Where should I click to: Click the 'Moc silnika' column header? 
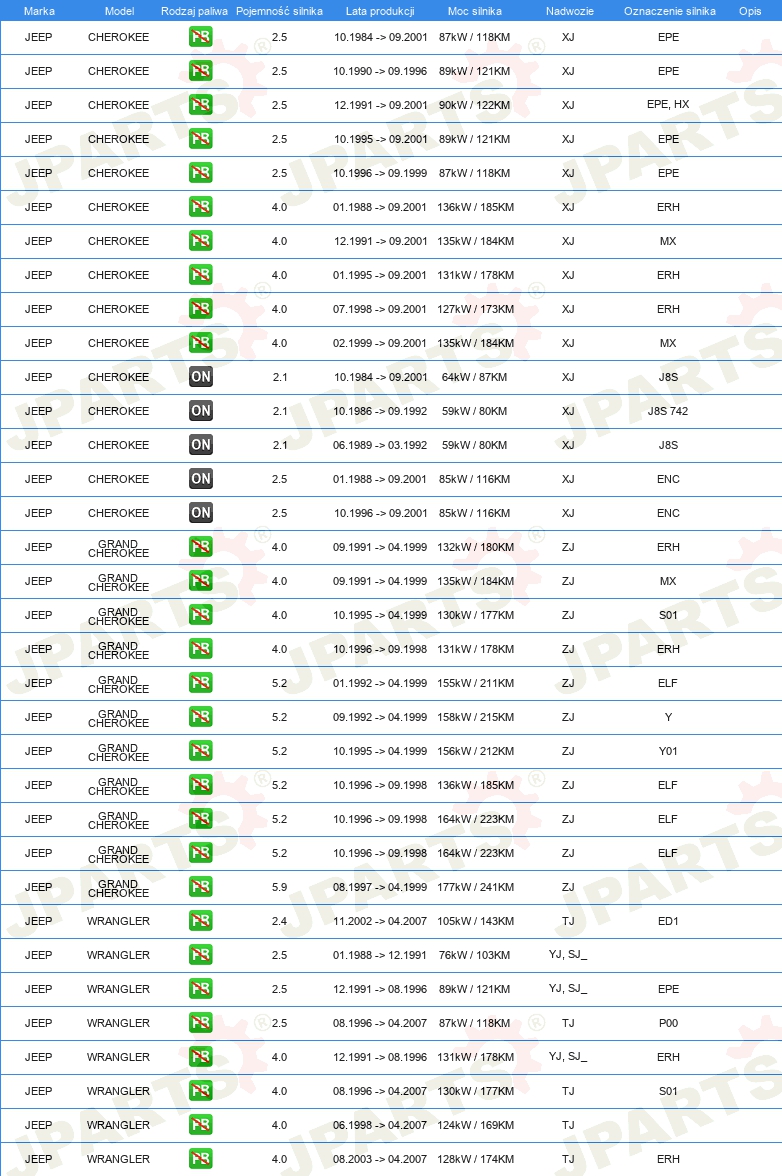(475, 11)
